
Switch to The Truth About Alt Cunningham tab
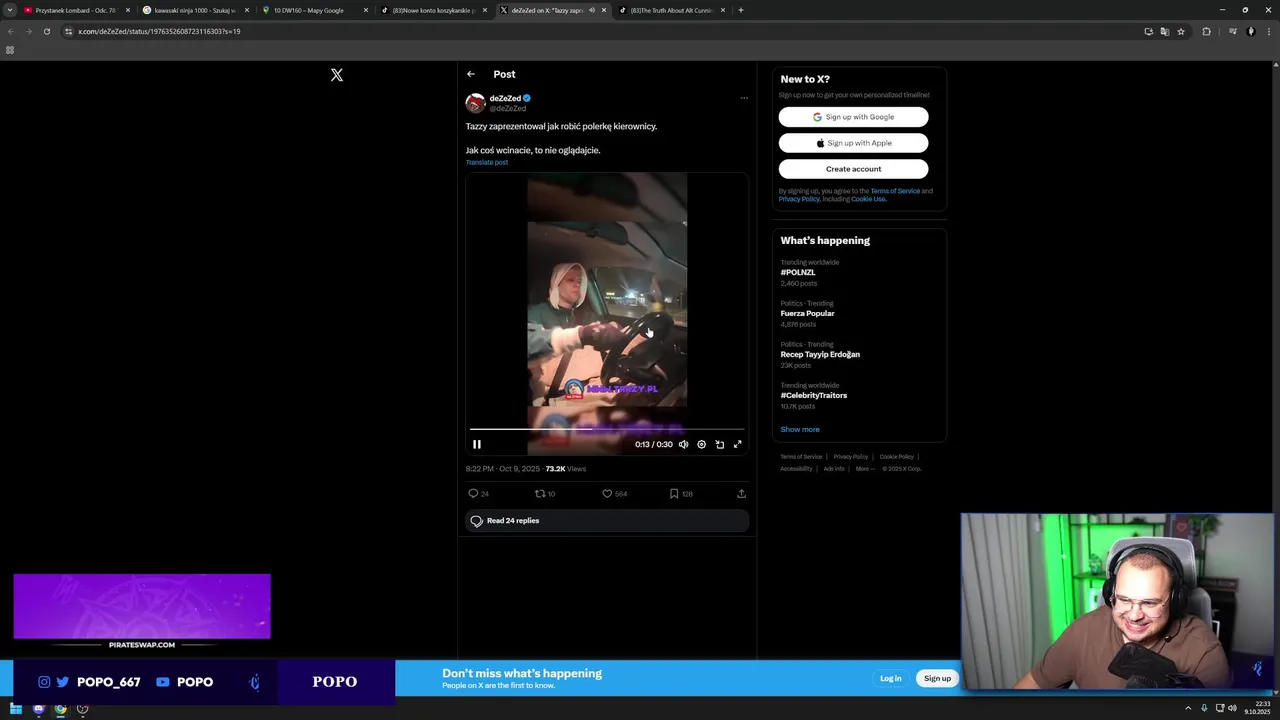671,10
